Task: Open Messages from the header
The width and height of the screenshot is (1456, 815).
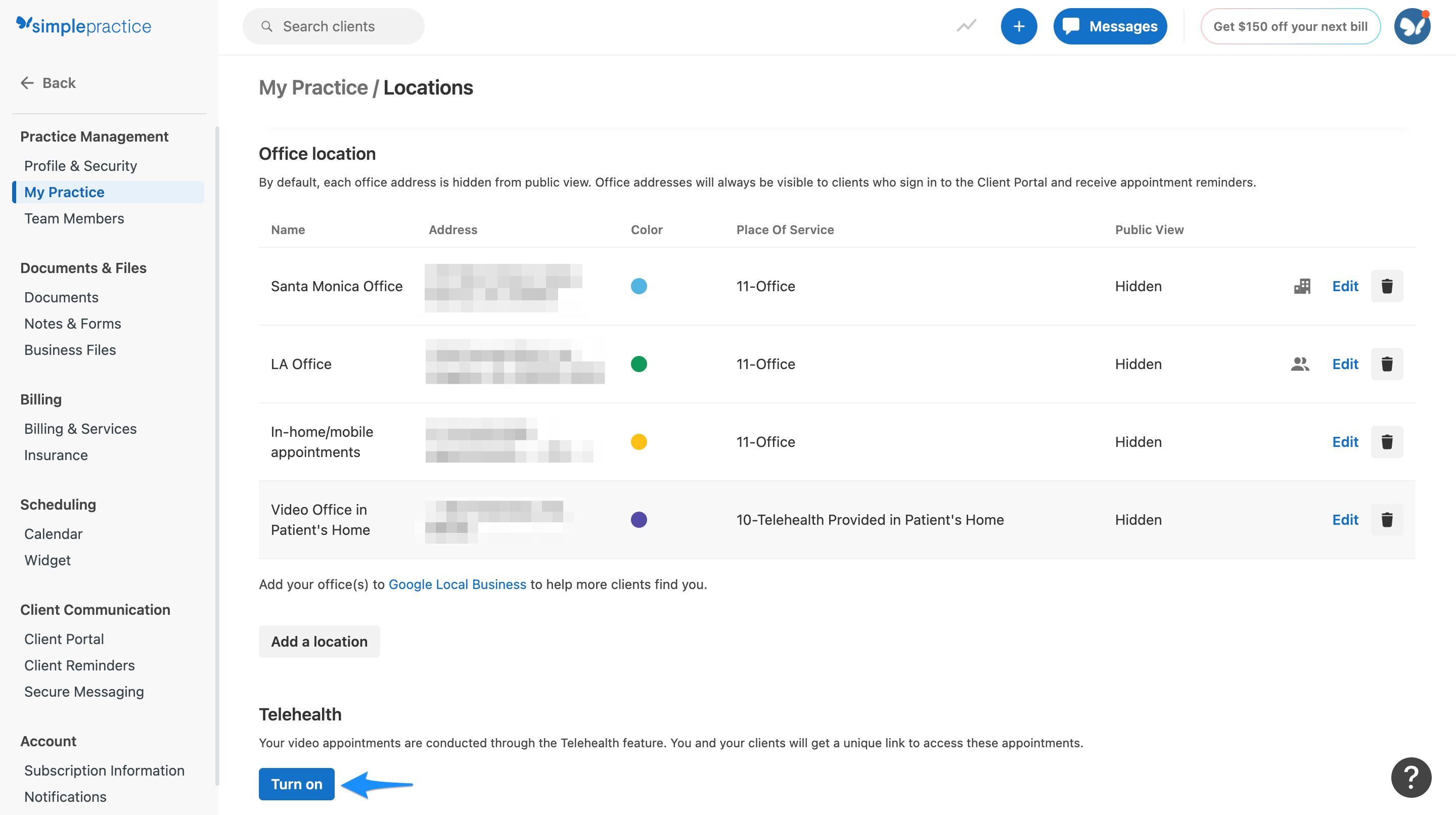Action: pos(1110,26)
